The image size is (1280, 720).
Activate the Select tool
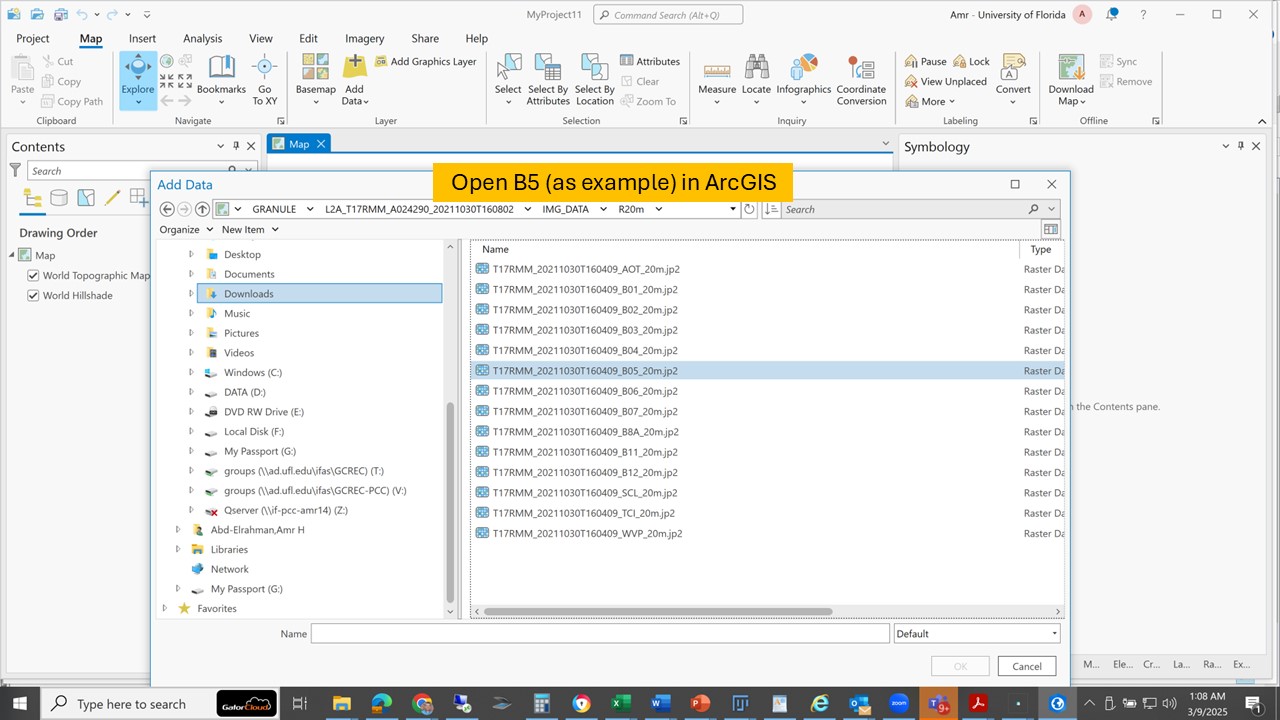pos(508,79)
